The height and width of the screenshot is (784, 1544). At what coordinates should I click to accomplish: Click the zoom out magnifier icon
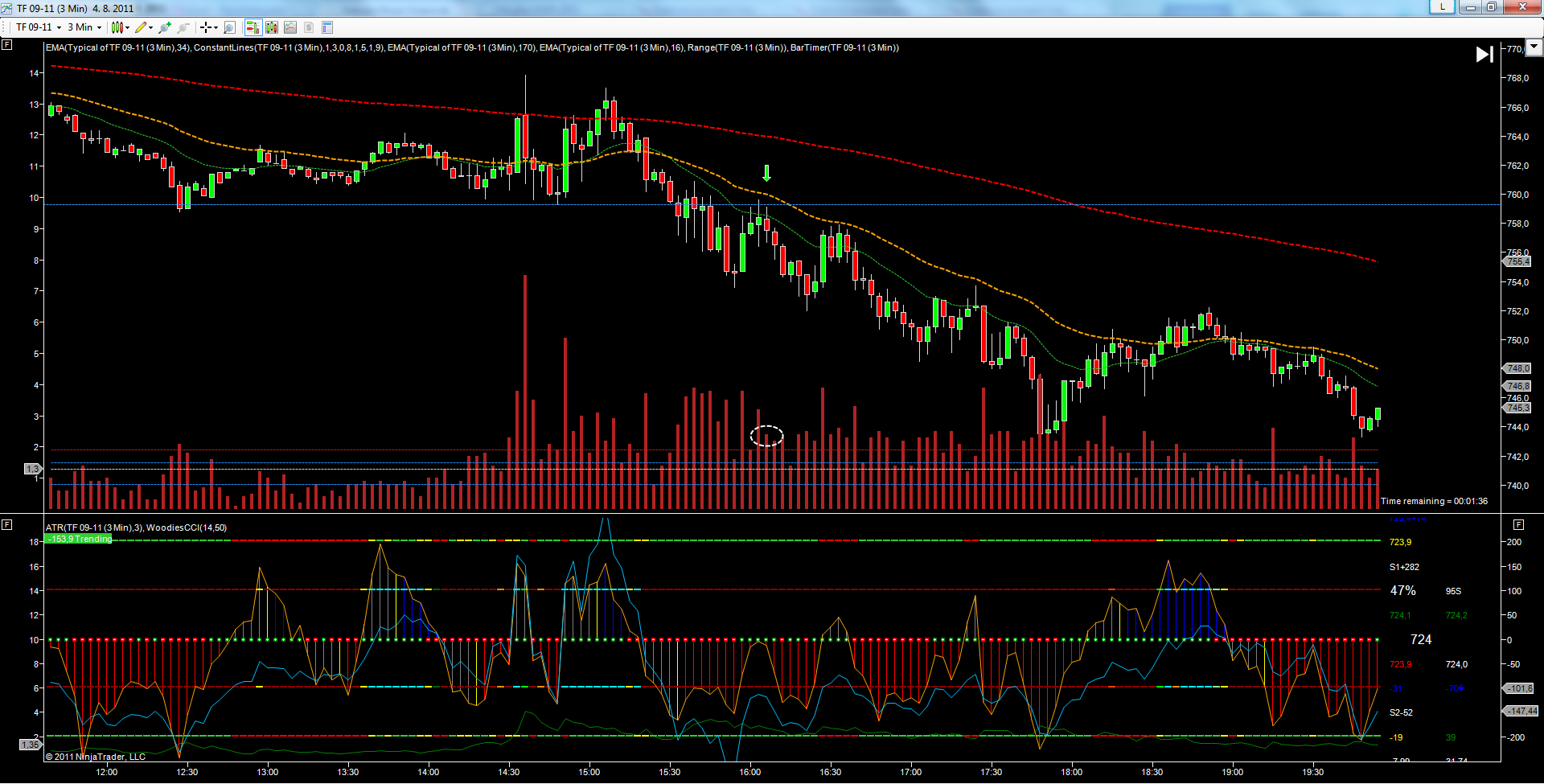(x=183, y=27)
